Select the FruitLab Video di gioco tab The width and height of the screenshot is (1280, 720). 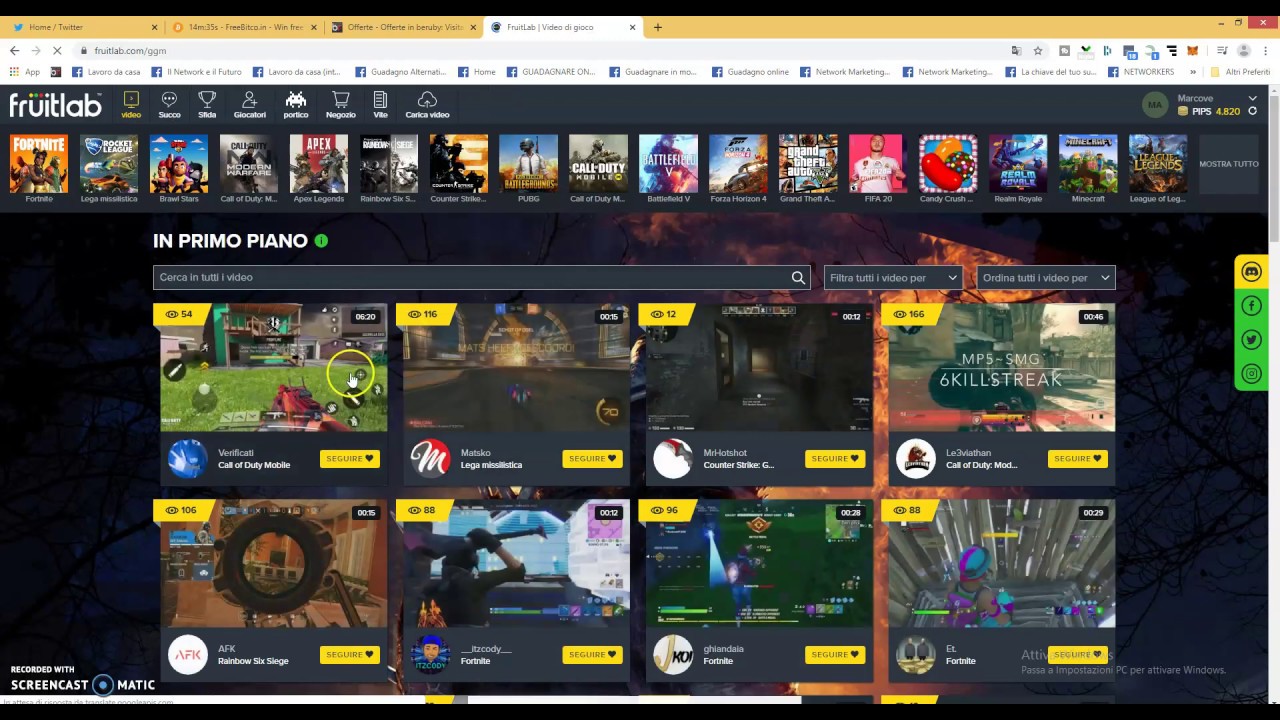[564, 27]
